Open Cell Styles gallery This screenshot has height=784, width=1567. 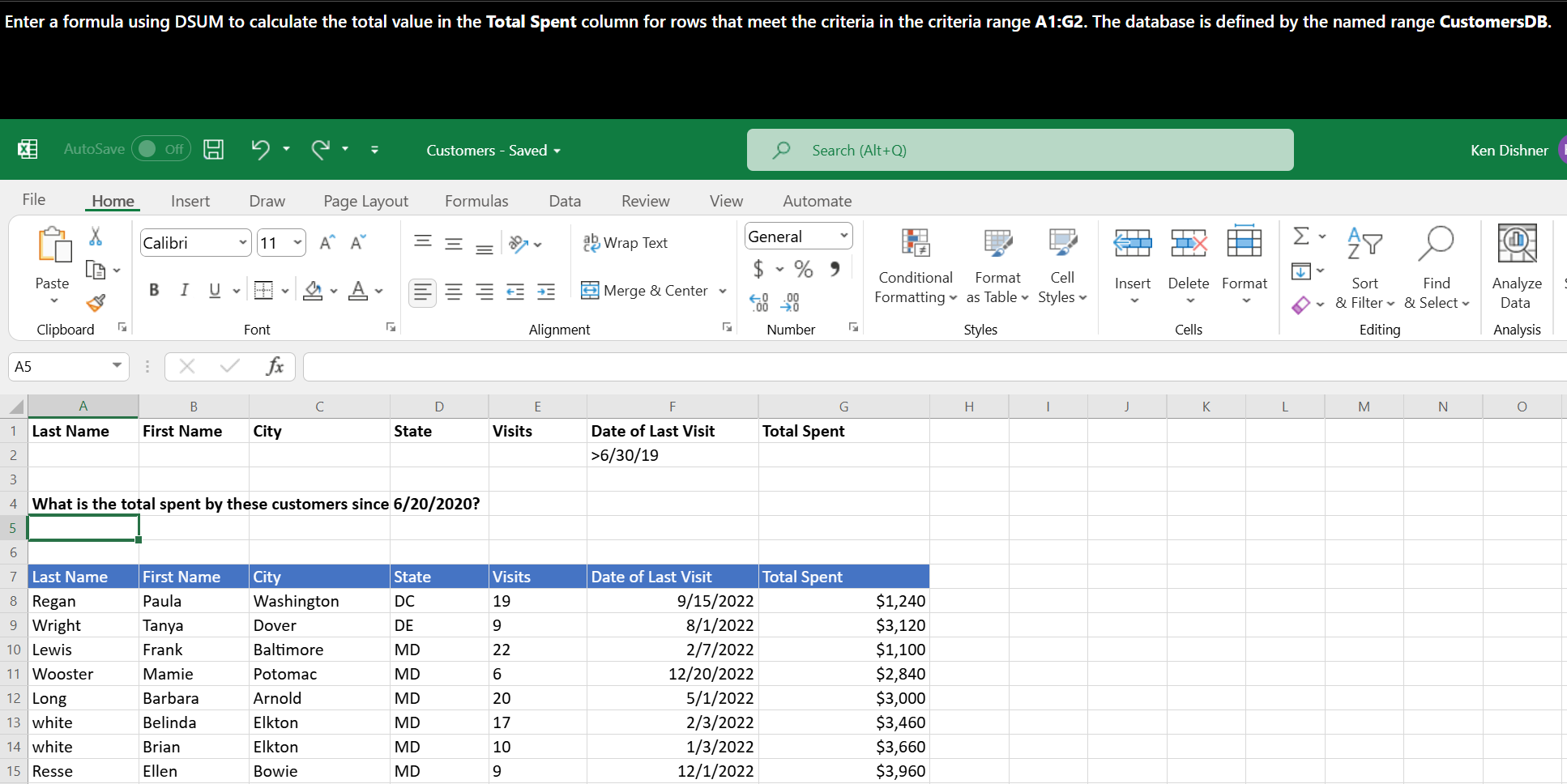tap(1062, 265)
